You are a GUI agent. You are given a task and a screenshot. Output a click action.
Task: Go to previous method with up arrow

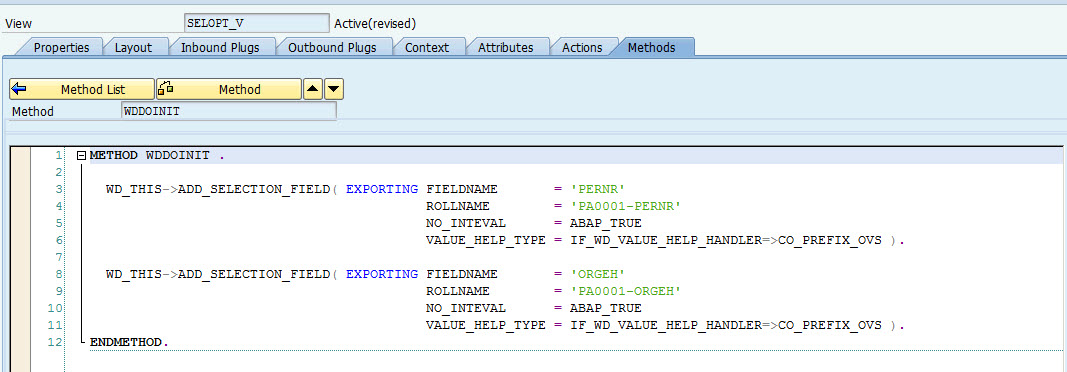point(312,89)
